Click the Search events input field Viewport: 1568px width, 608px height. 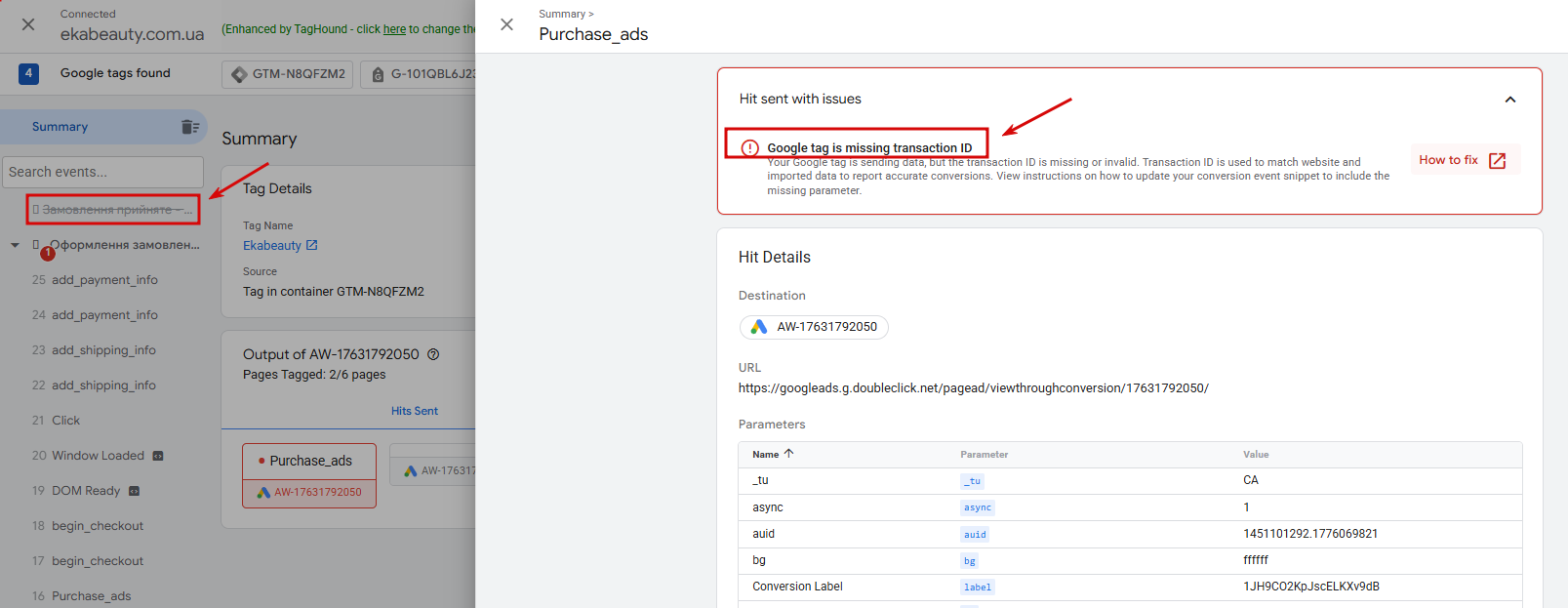(x=102, y=172)
